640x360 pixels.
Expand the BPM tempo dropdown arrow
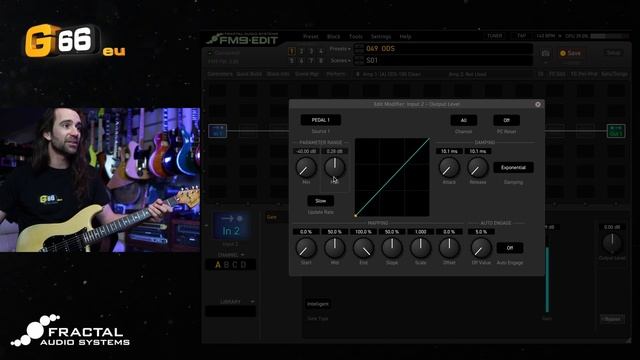(560, 36)
